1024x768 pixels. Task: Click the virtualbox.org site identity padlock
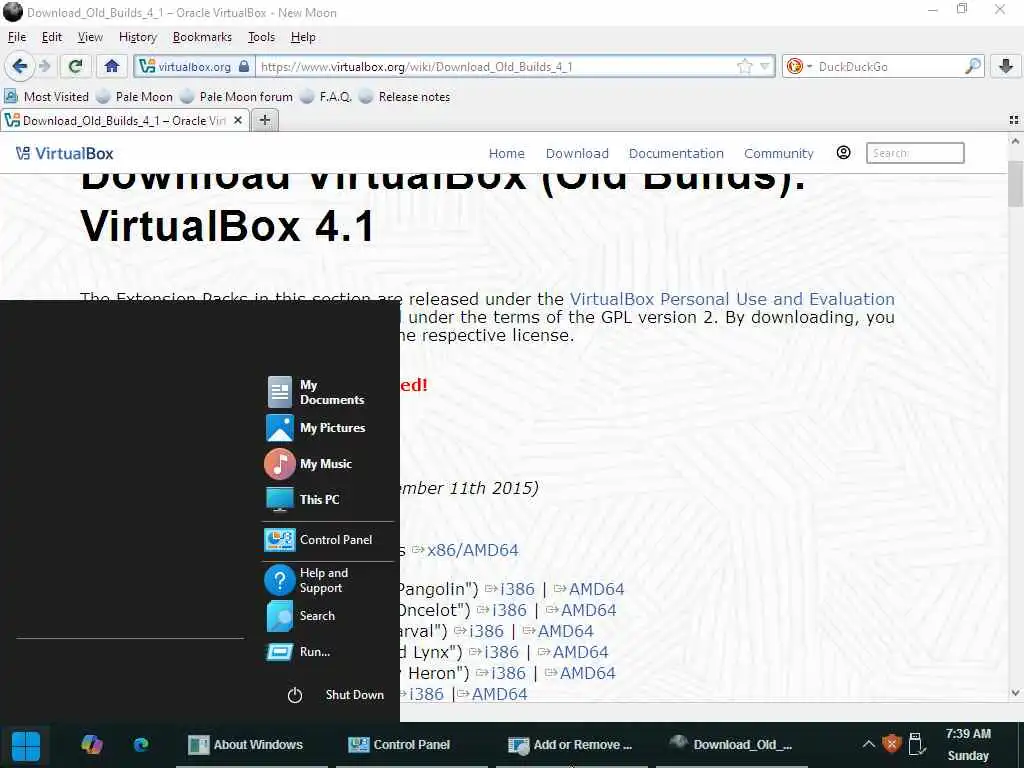pyautogui.click(x=244, y=66)
